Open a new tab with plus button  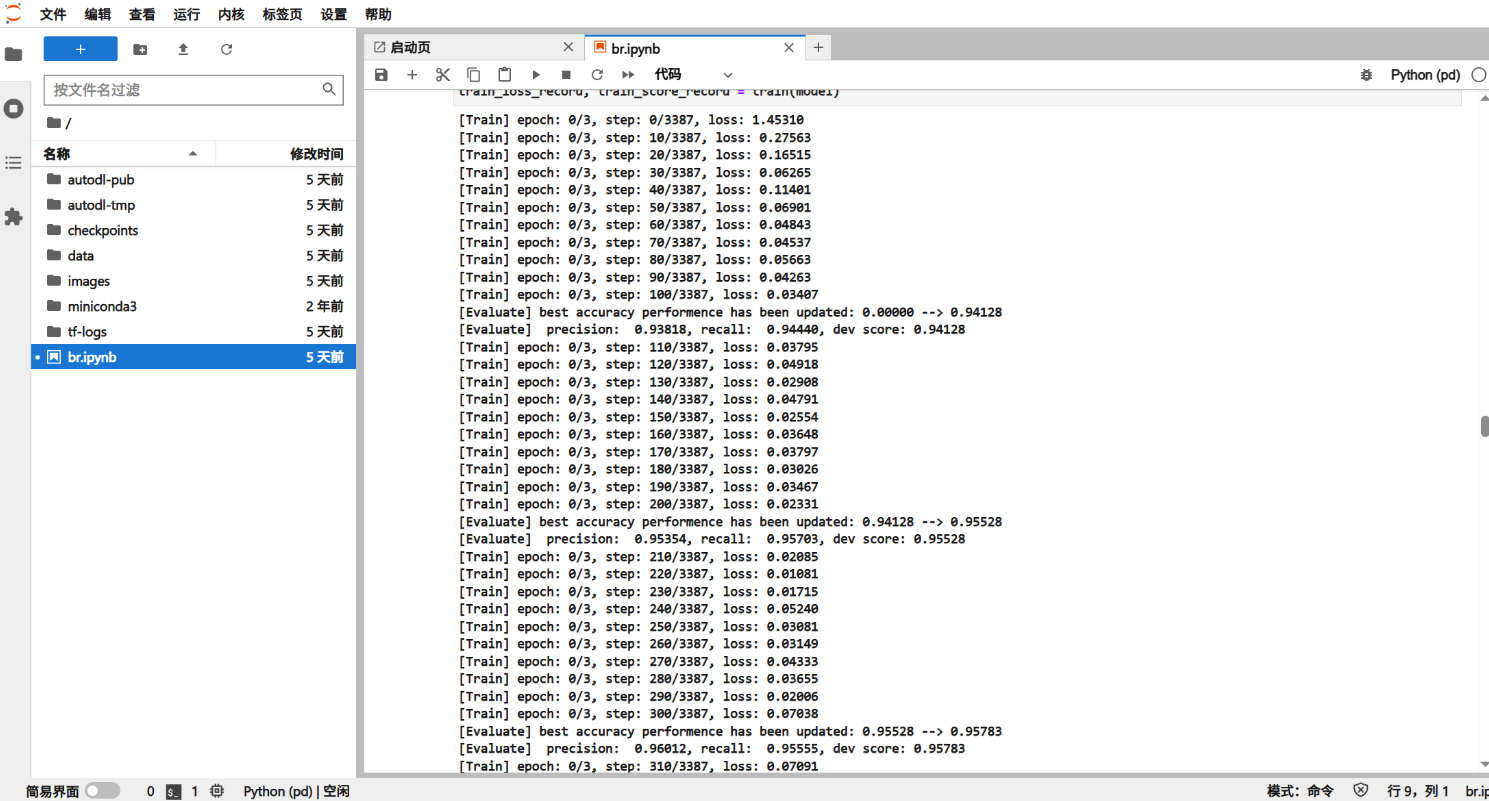(x=818, y=47)
